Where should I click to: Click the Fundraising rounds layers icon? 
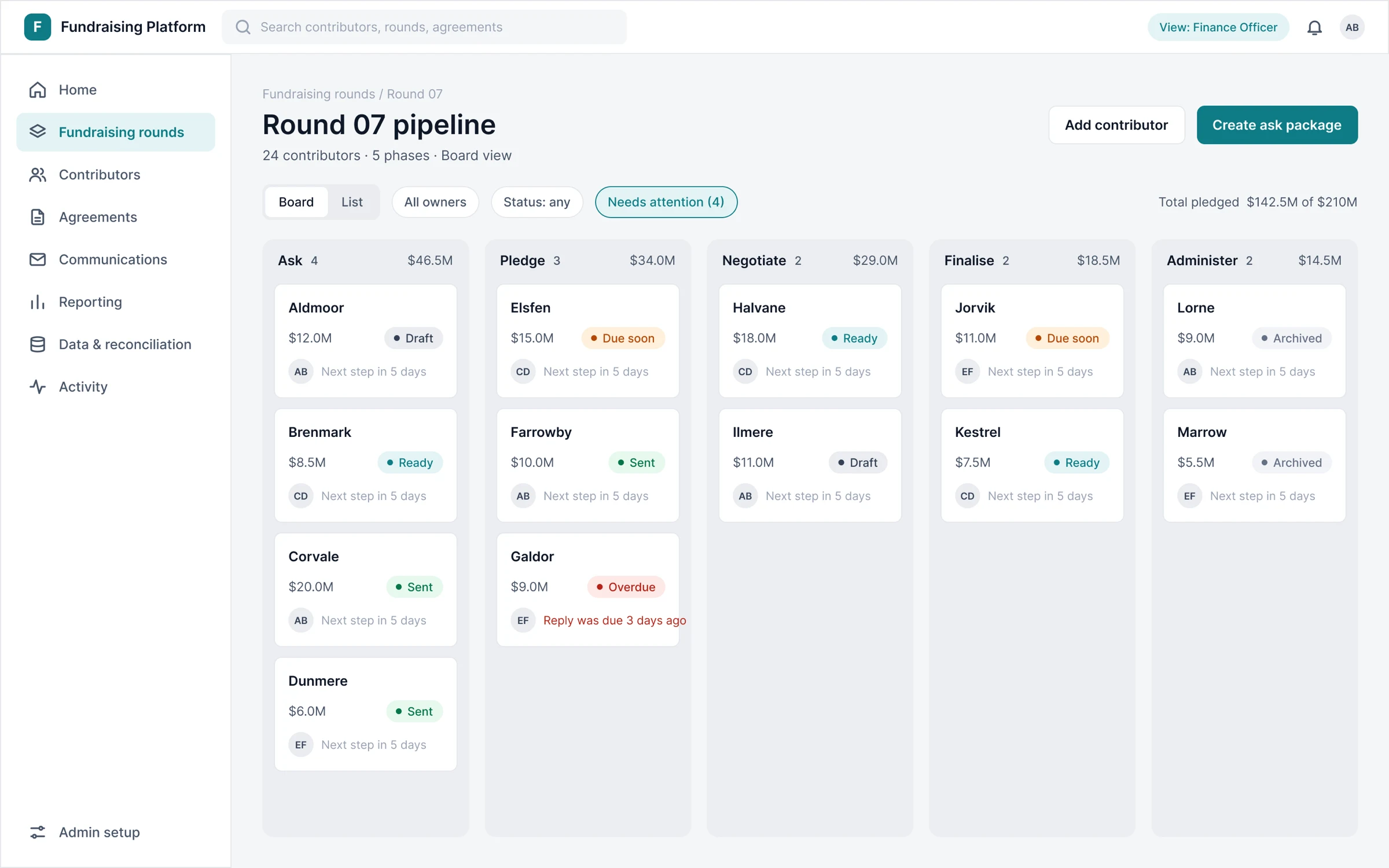click(x=38, y=132)
